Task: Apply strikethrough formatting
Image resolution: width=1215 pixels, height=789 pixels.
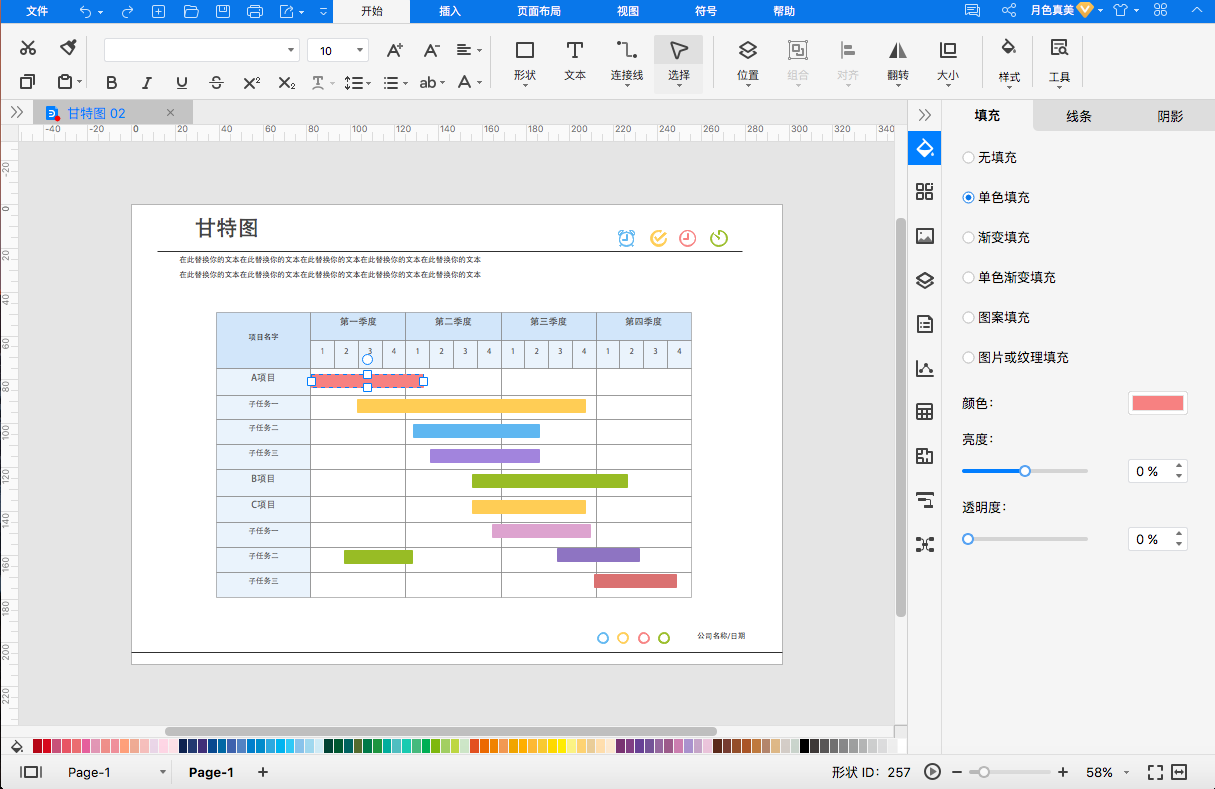Action: click(x=216, y=83)
